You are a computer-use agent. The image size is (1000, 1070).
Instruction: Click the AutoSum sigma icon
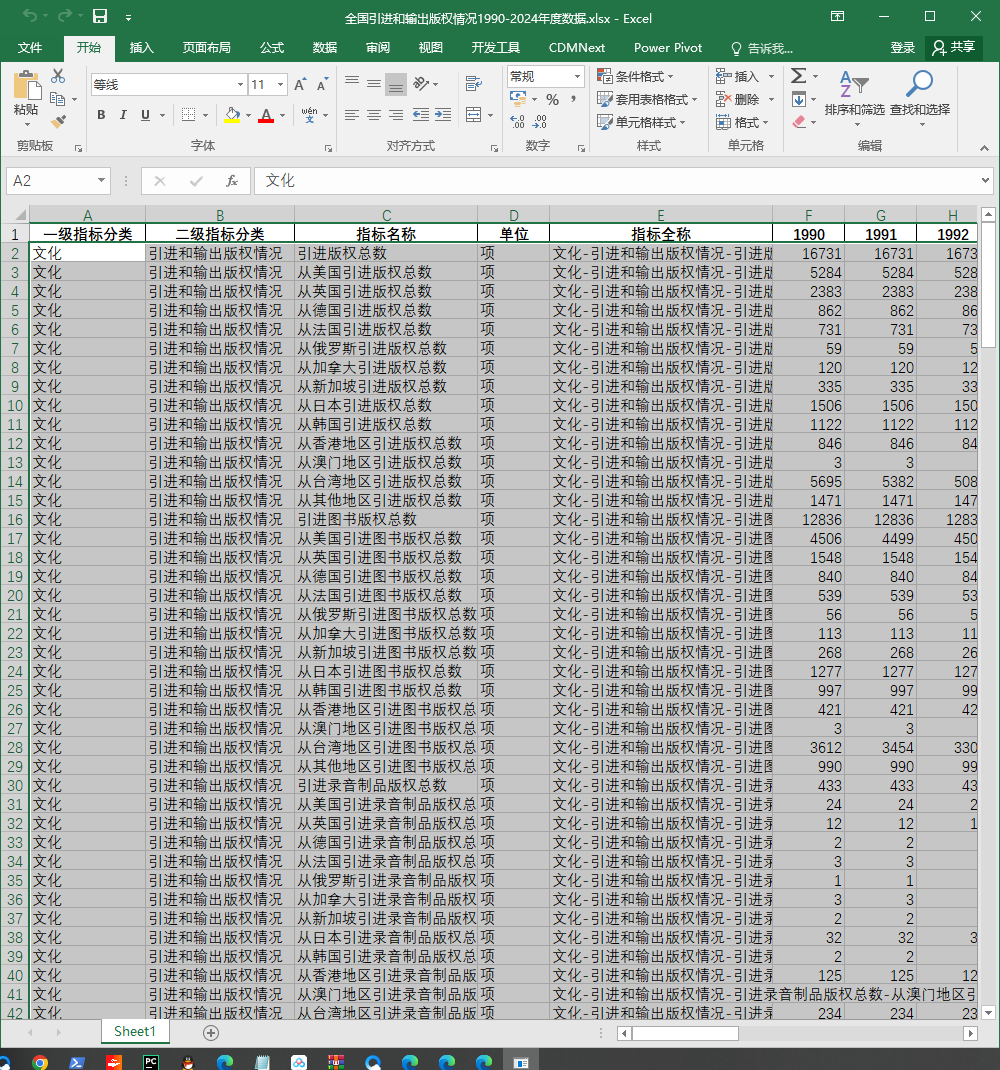coord(799,76)
